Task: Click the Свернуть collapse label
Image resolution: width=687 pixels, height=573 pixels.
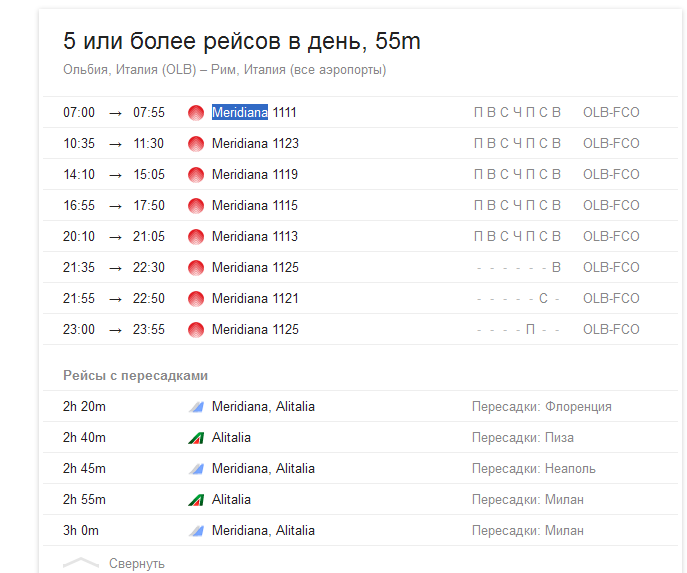Action: click(x=137, y=563)
